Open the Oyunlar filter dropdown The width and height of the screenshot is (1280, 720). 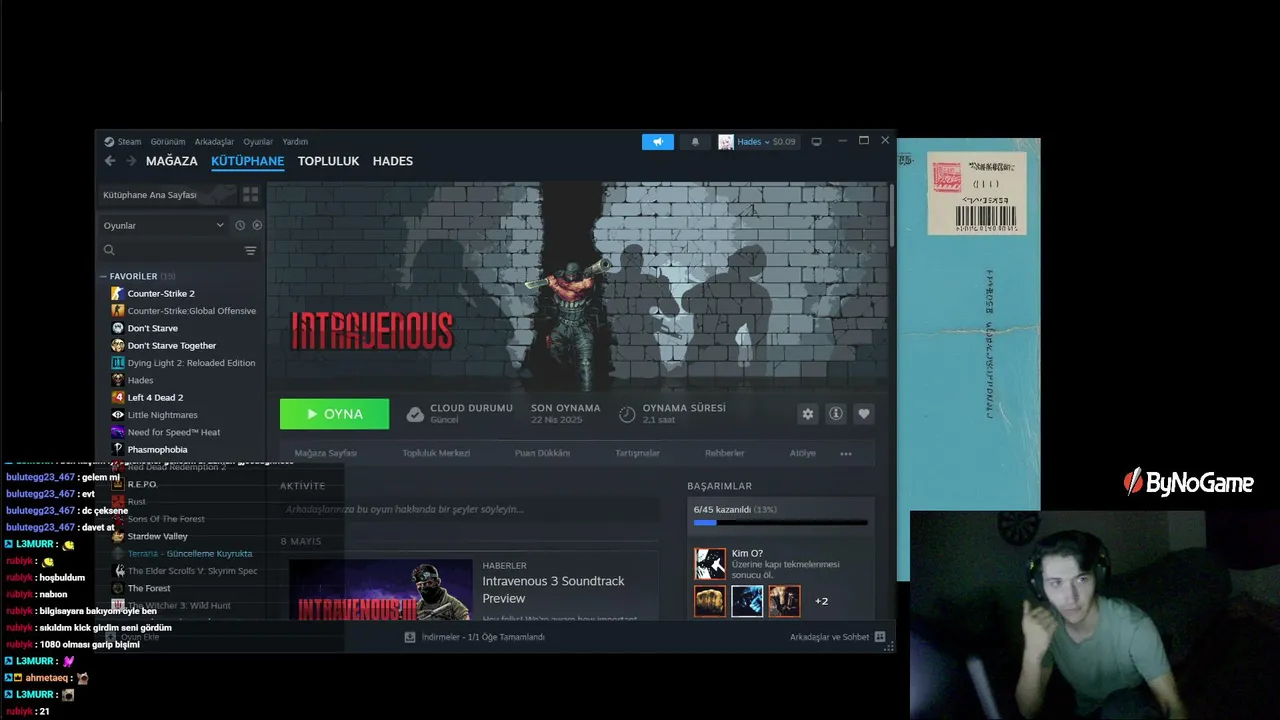[164, 225]
